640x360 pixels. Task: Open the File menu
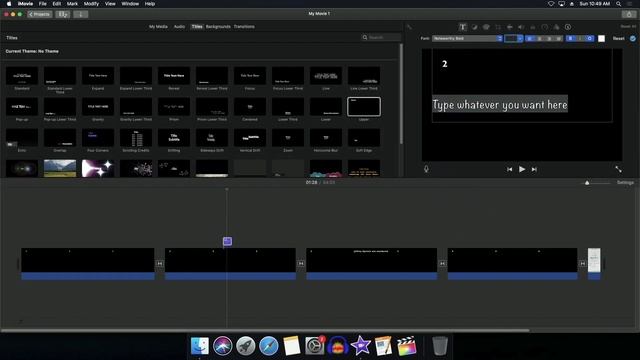point(42,4)
